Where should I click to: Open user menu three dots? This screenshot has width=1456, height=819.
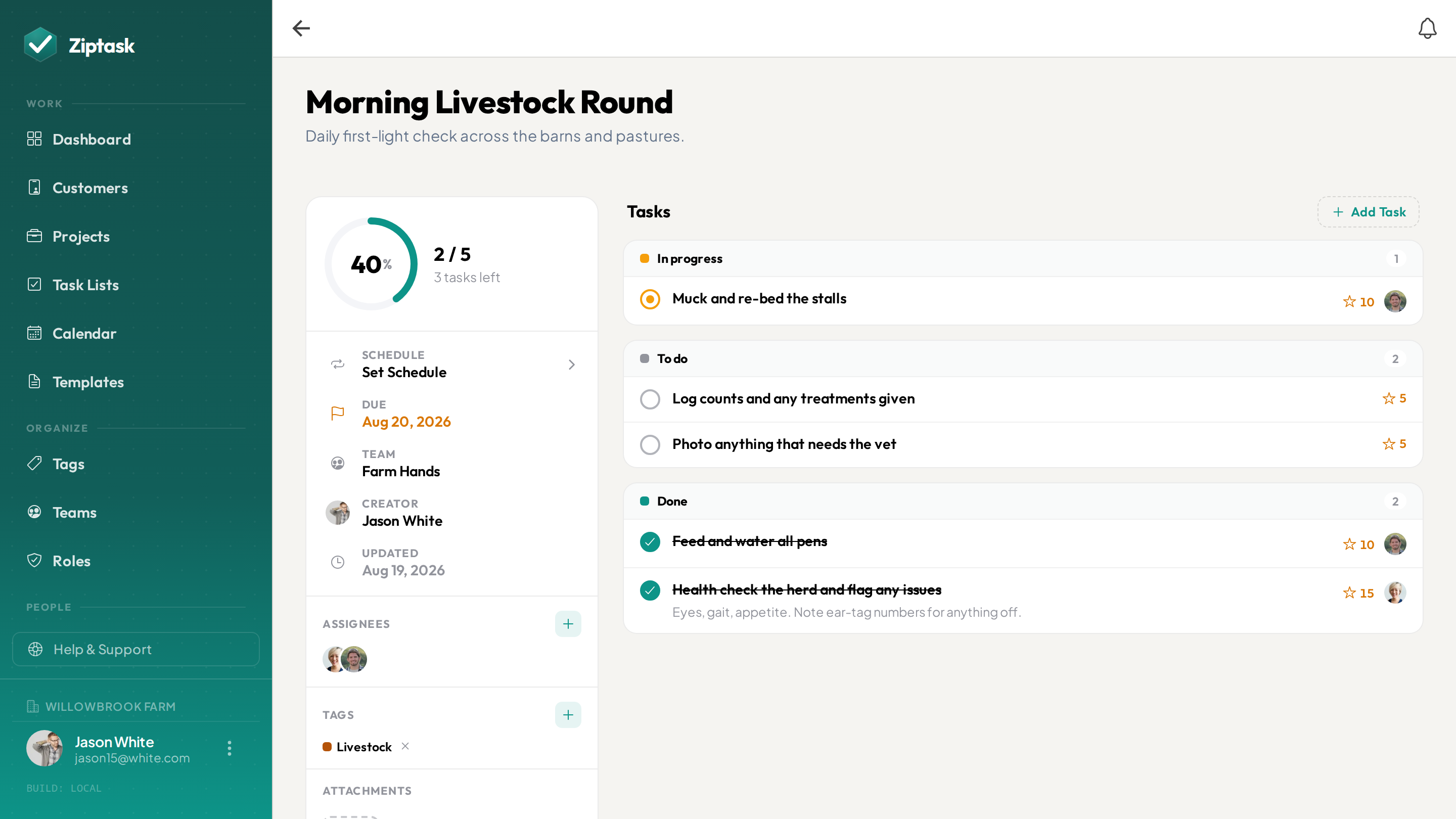(x=229, y=748)
